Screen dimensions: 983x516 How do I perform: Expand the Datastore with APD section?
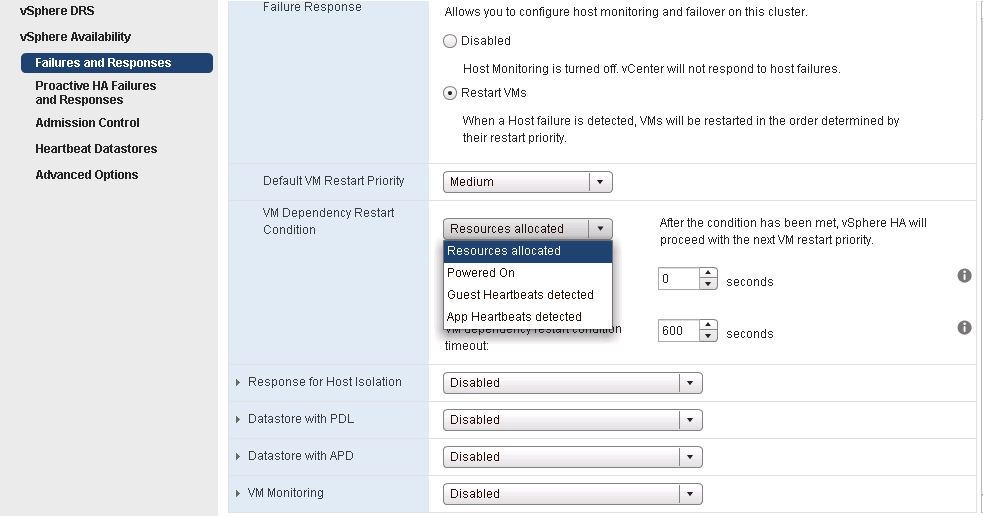[238, 456]
